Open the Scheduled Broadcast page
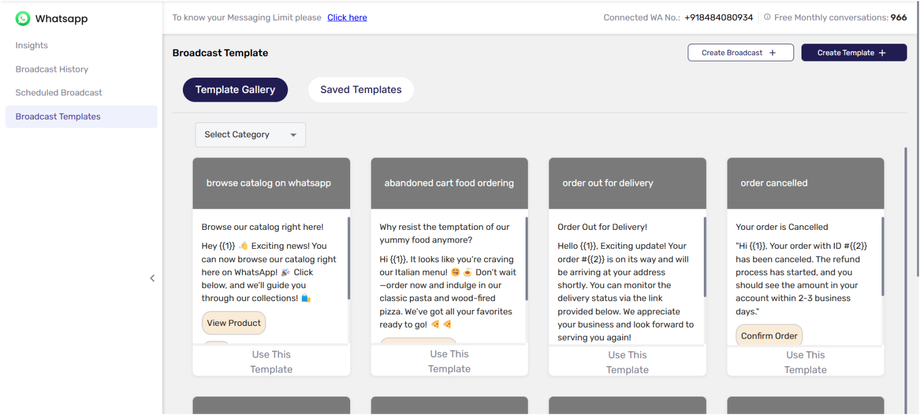The image size is (920, 415). point(59,92)
